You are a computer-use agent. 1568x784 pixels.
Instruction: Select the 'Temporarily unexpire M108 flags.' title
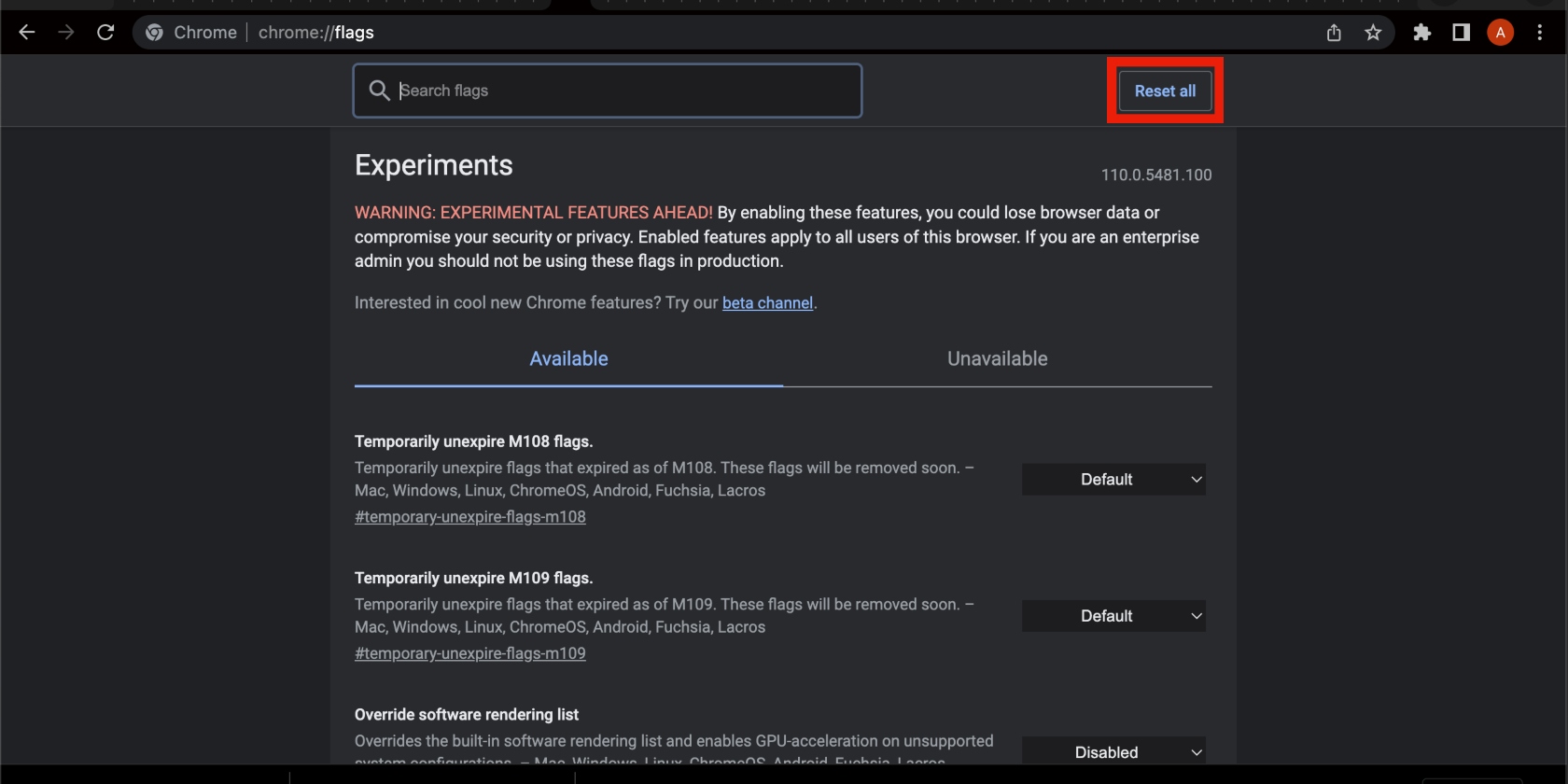click(474, 441)
